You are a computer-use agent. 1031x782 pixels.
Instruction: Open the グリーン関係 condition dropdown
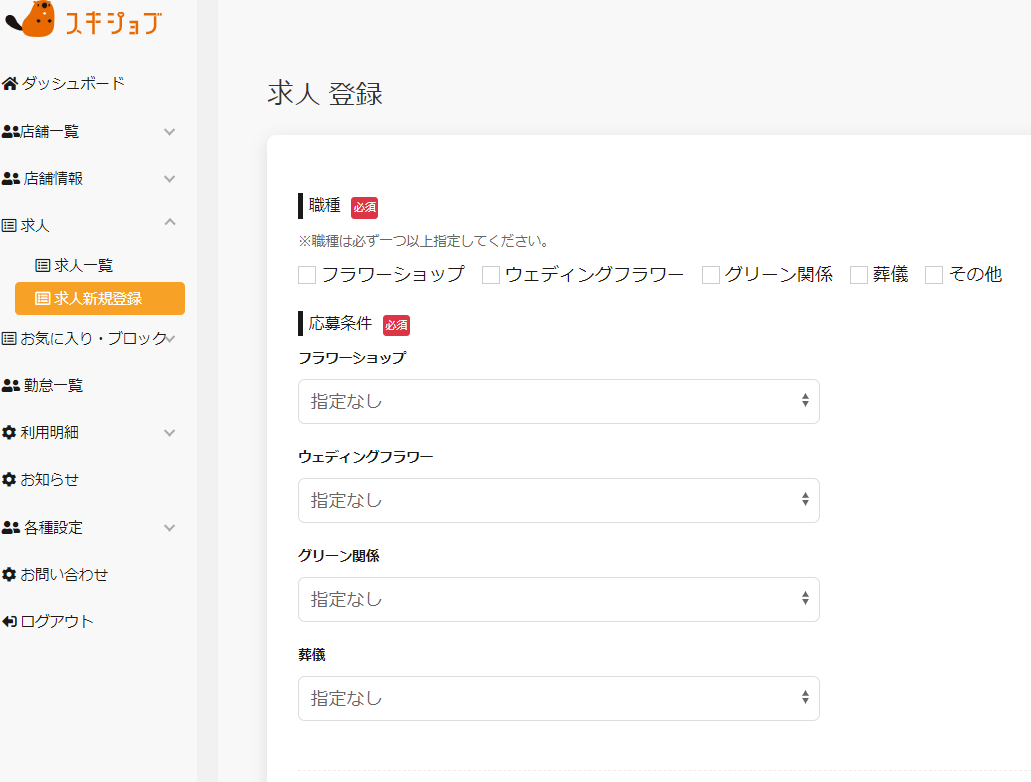pos(559,600)
